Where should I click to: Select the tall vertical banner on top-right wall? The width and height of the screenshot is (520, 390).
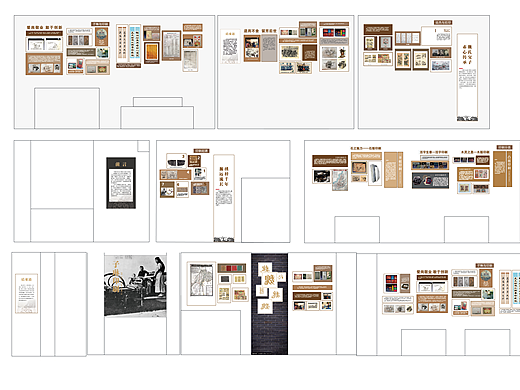[x=467, y=77]
